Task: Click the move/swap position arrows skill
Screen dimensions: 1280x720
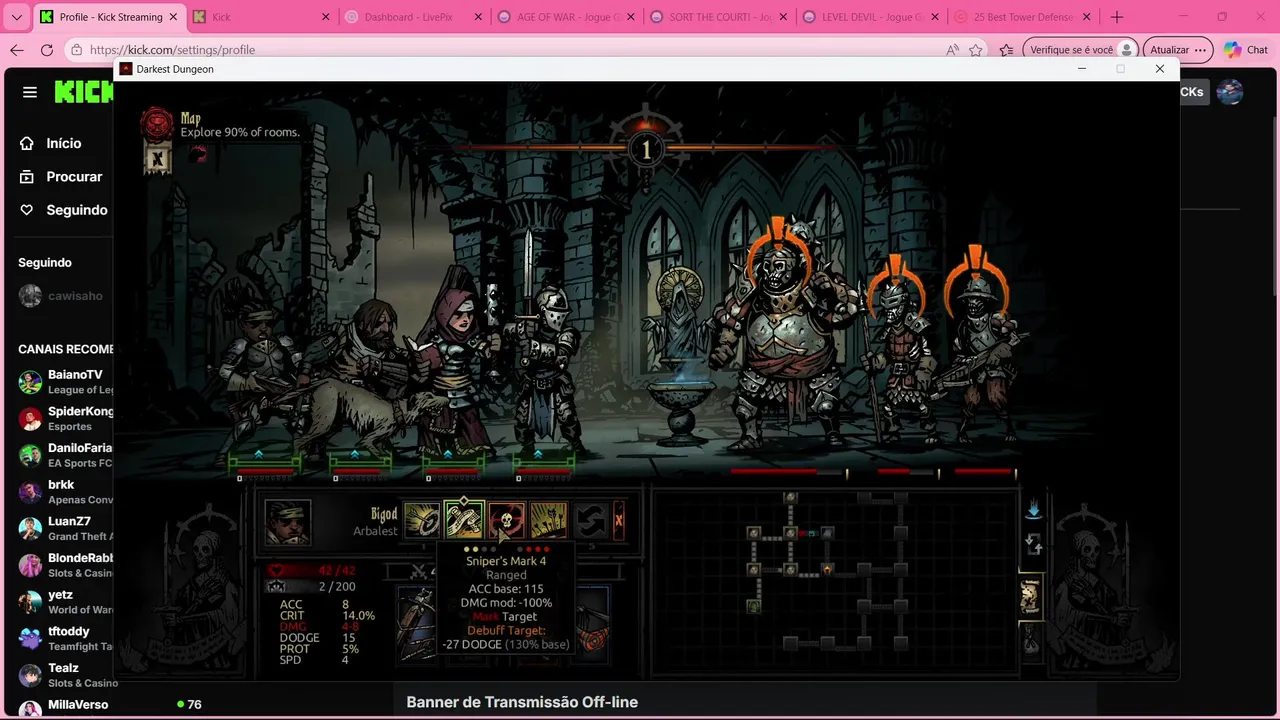Action: pyautogui.click(x=590, y=520)
